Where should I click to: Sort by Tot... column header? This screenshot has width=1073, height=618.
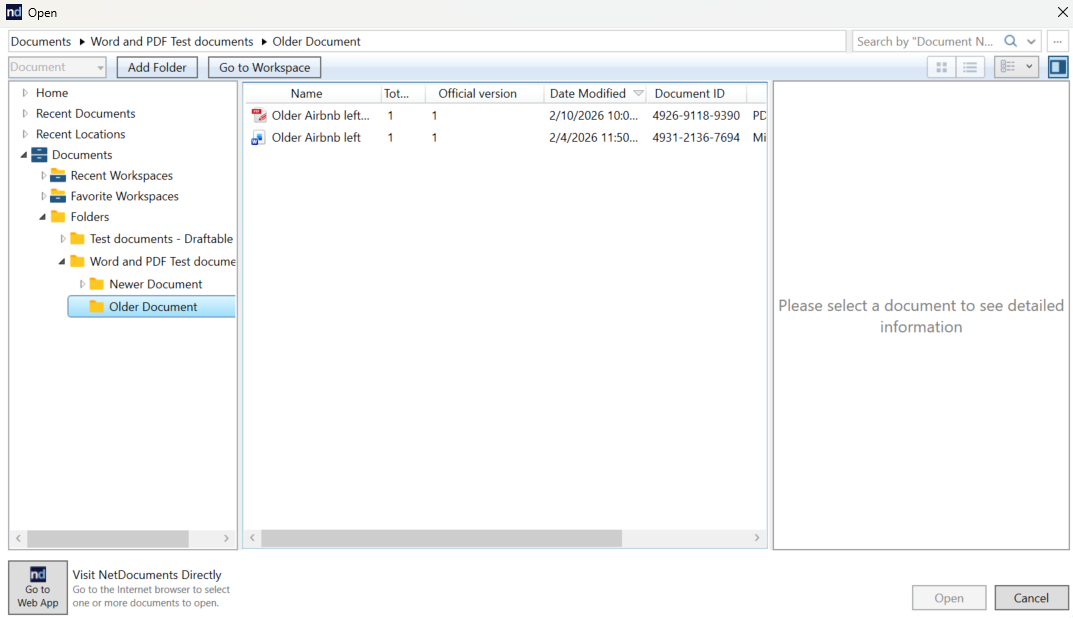(402, 94)
